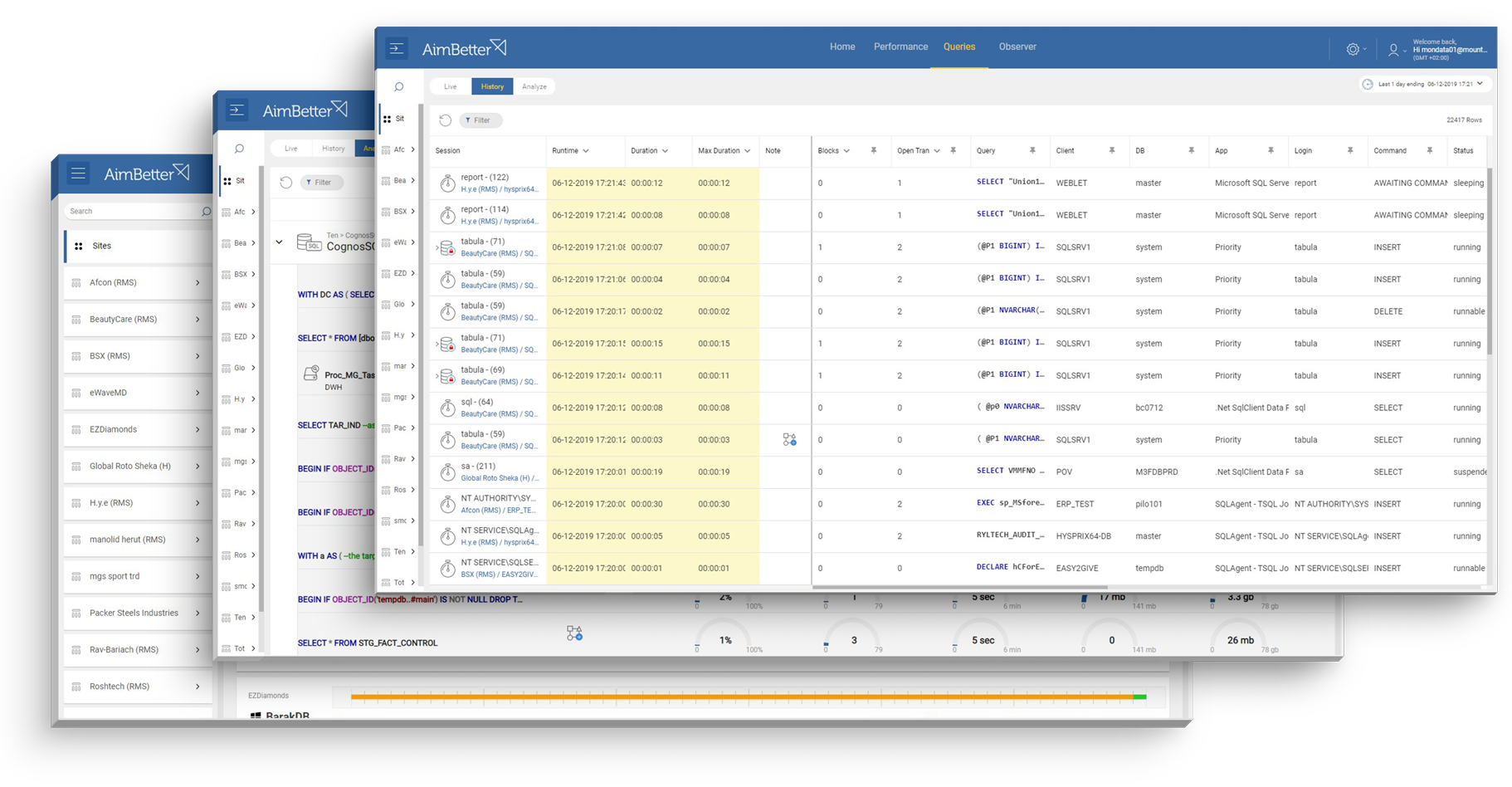Pin the App column
The width and height of the screenshot is (1512, 787).
[1271, 150]
